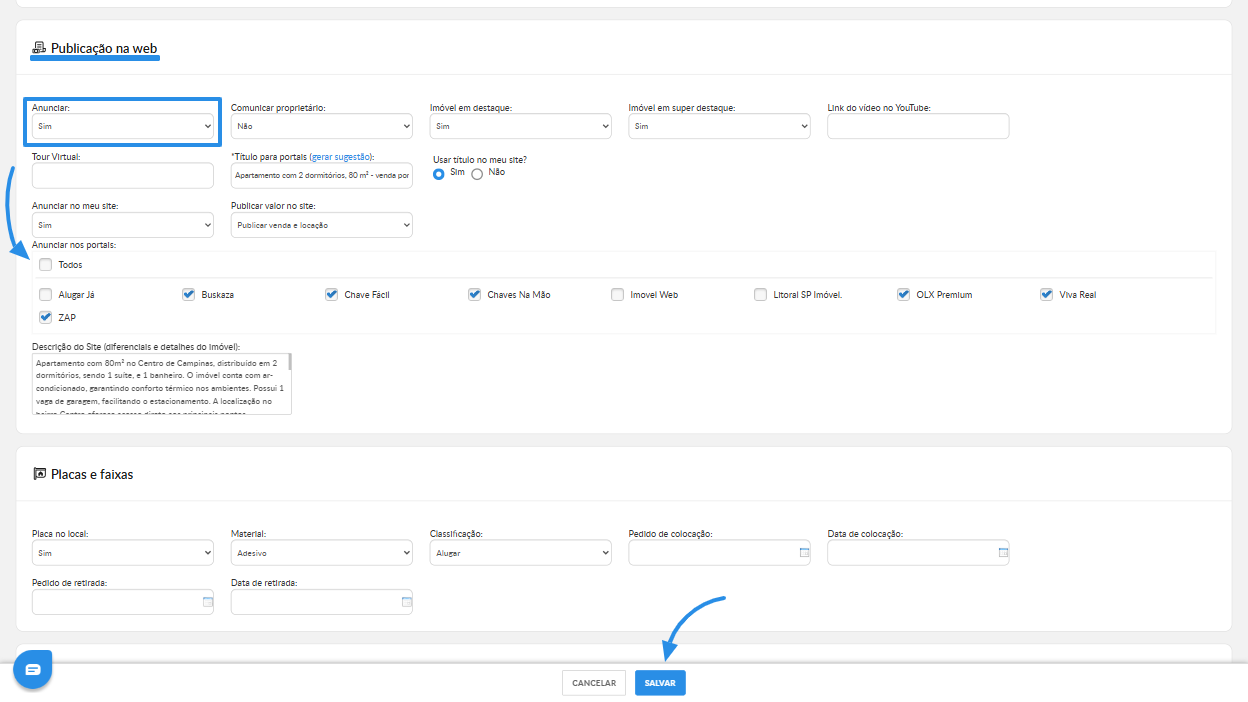The height and width of the screenshot is (702, 1248).
Task: Open the Imóvel em destaque dropdown
Action: [521, 126]
